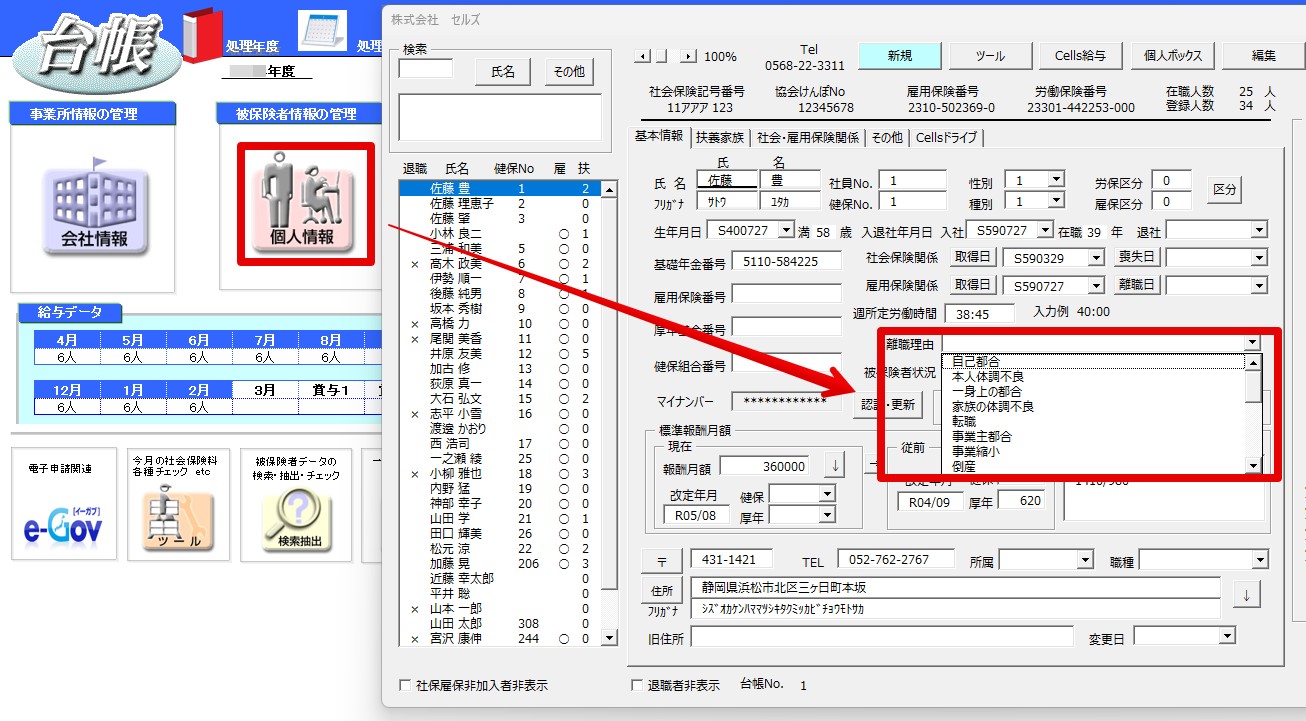Select 事業縮小 from the list
Screen dimensions: 1306x721
pos(1095,451)
